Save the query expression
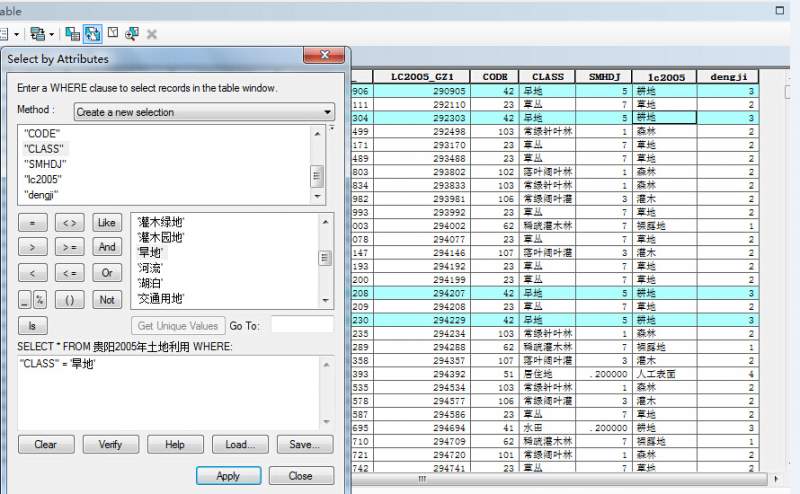The width and height of the screenshot is (800, 494). click(x=305, y=444)
